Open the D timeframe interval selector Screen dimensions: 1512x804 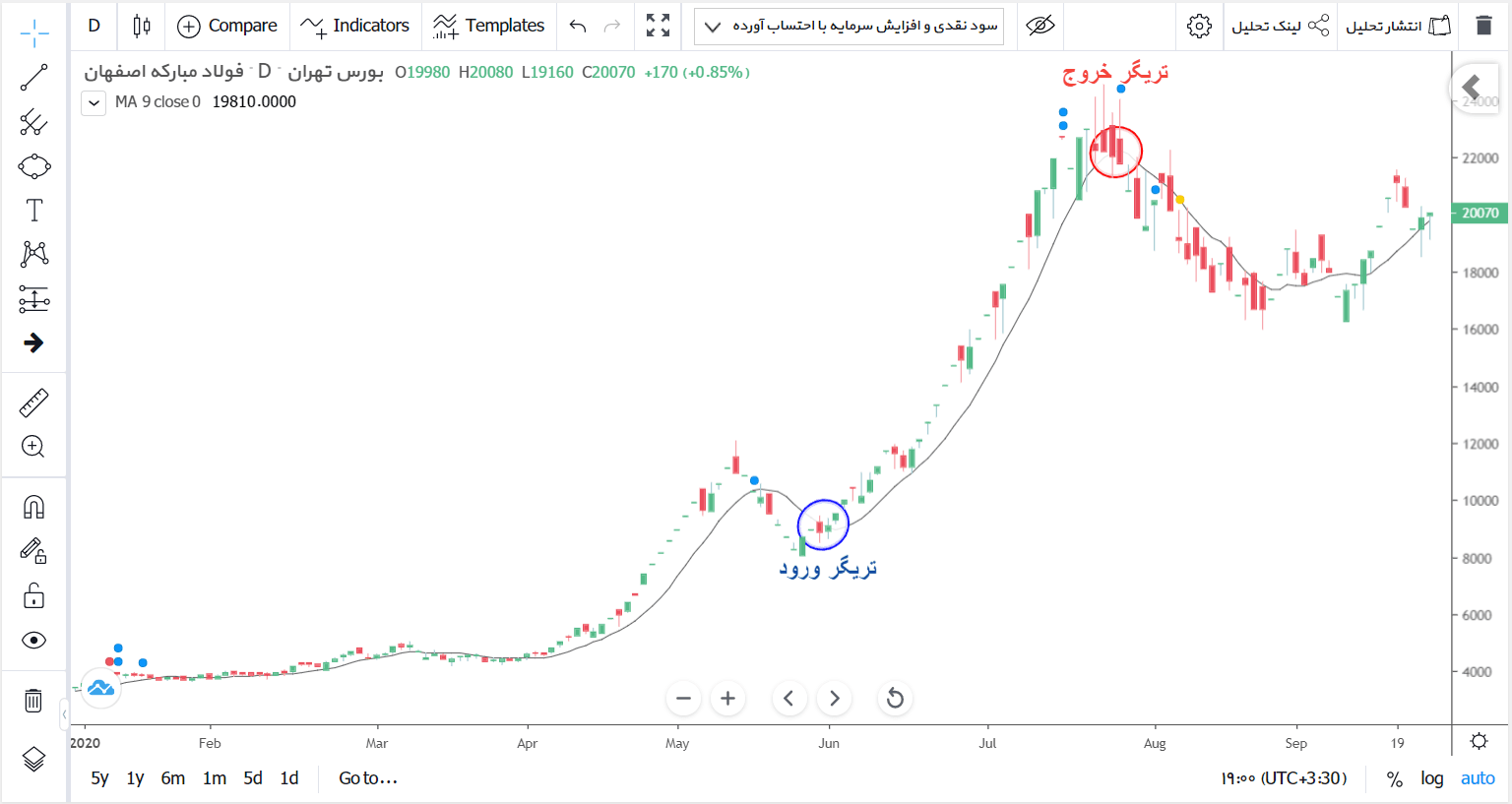click(94, 26)
